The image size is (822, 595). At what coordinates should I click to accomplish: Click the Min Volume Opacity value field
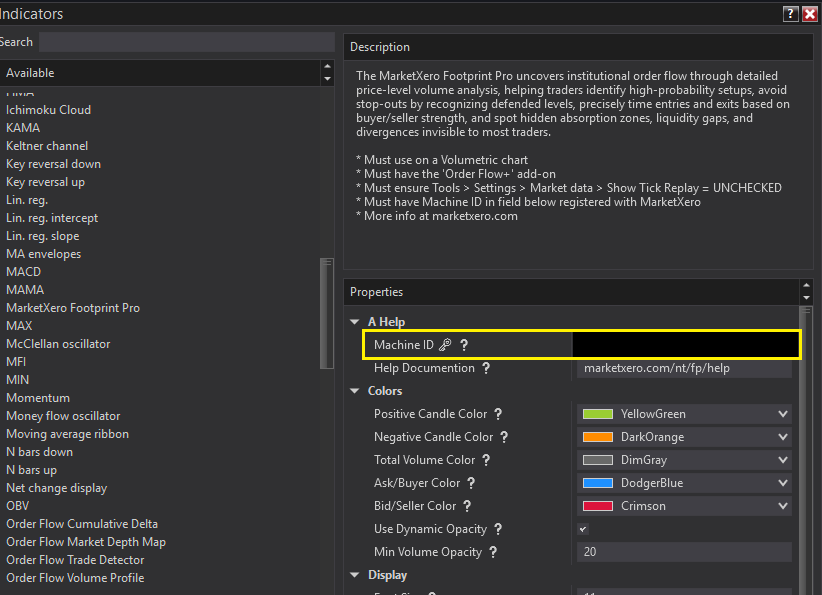point(684,552)
